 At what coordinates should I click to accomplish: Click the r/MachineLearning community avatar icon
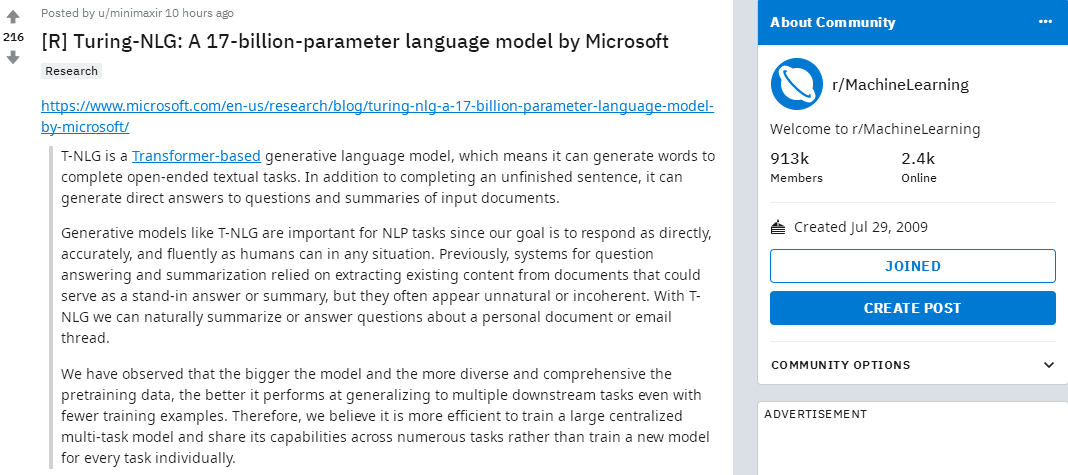pos(796,84)
